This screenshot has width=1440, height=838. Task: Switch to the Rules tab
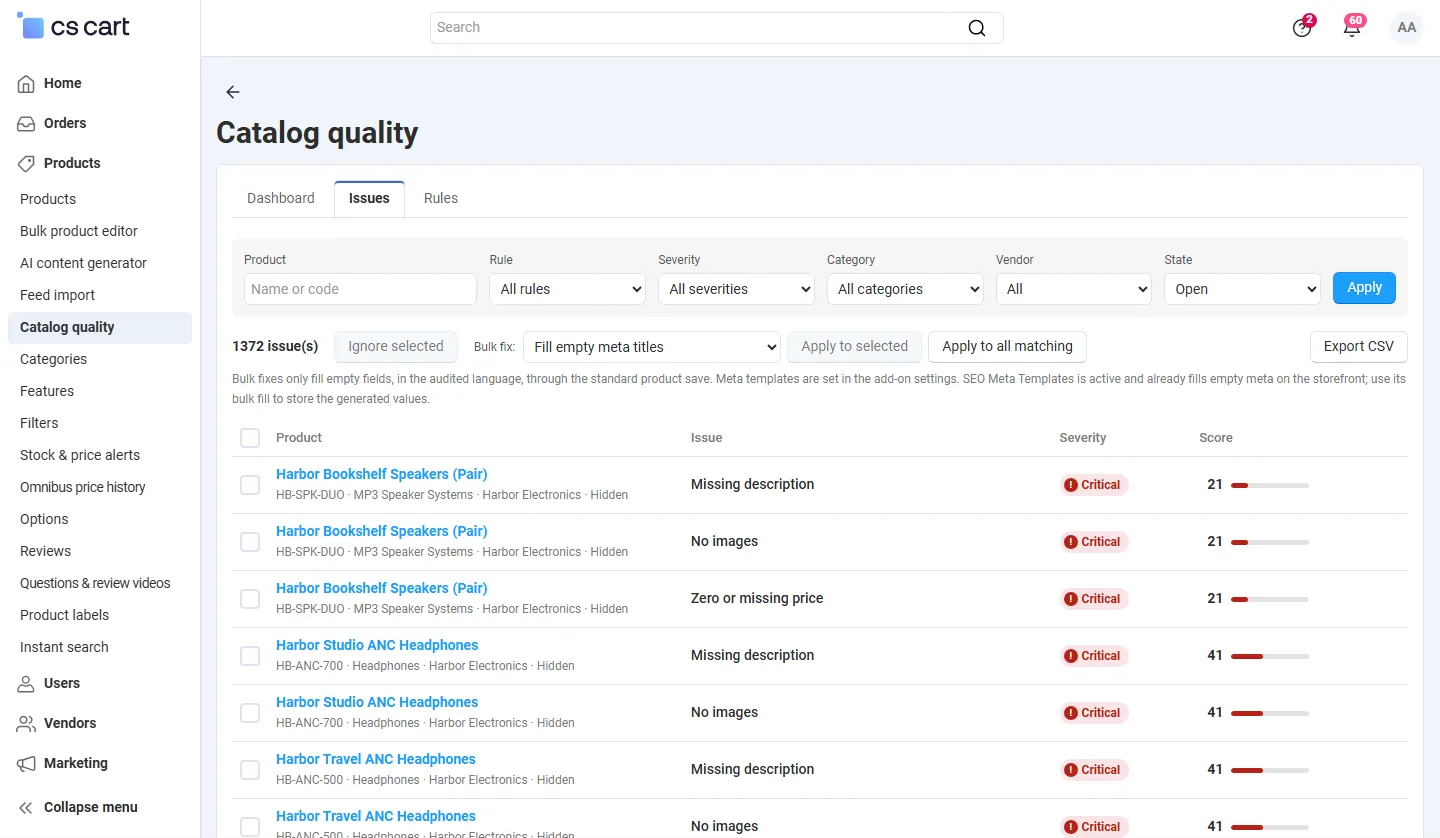point(441,198)
